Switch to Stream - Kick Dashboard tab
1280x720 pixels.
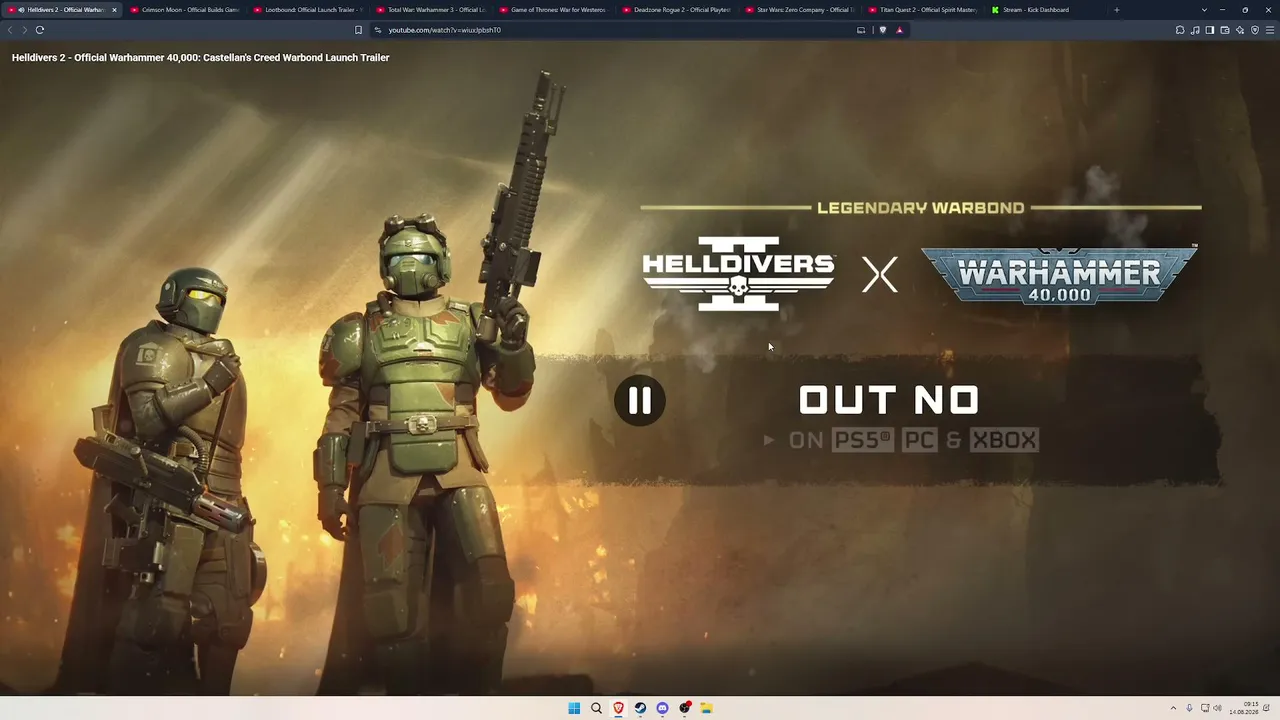tap(1045, 10)
